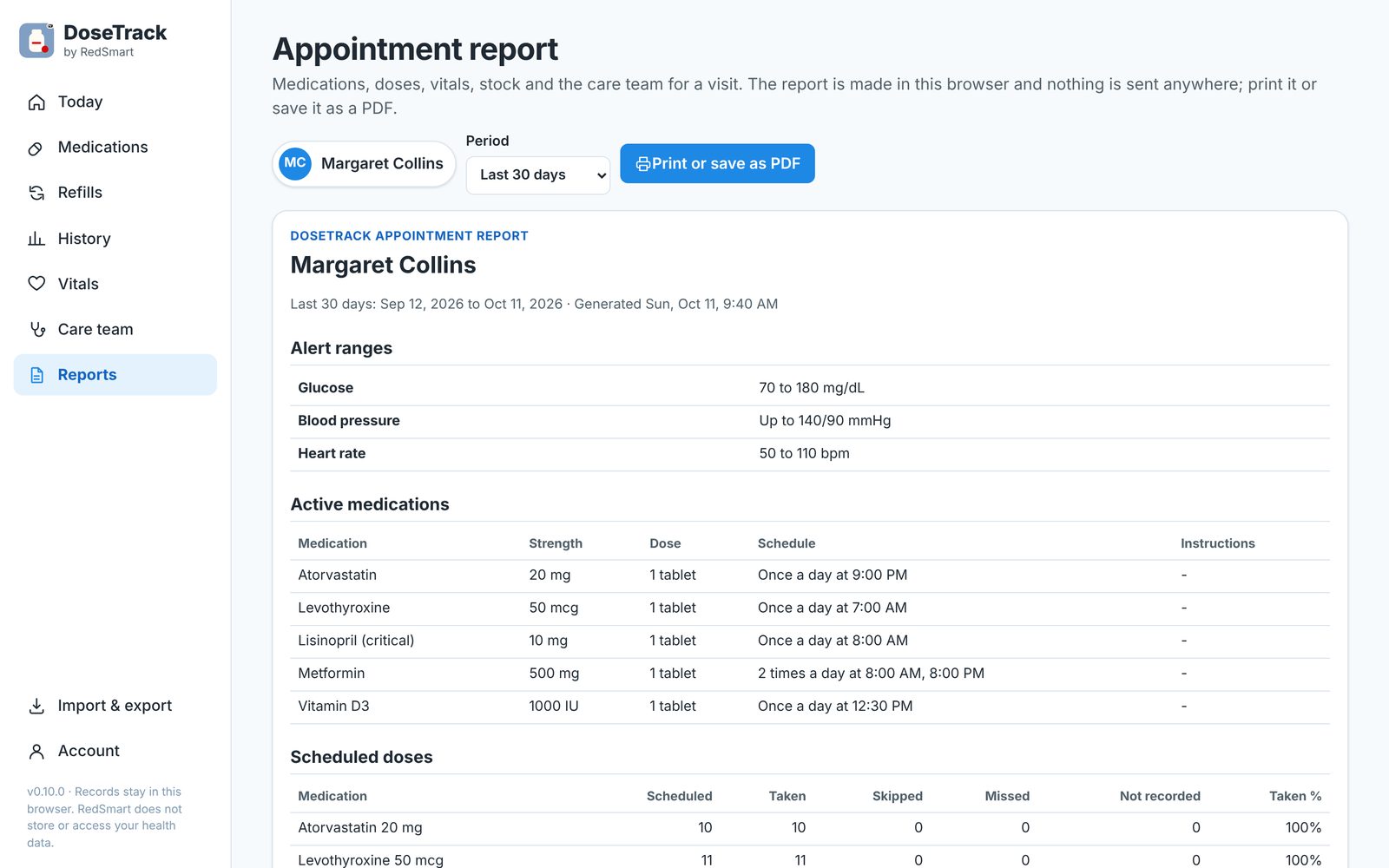Click the Import & export download icon
Screen dimensions: 1389x868
[36, 706]
